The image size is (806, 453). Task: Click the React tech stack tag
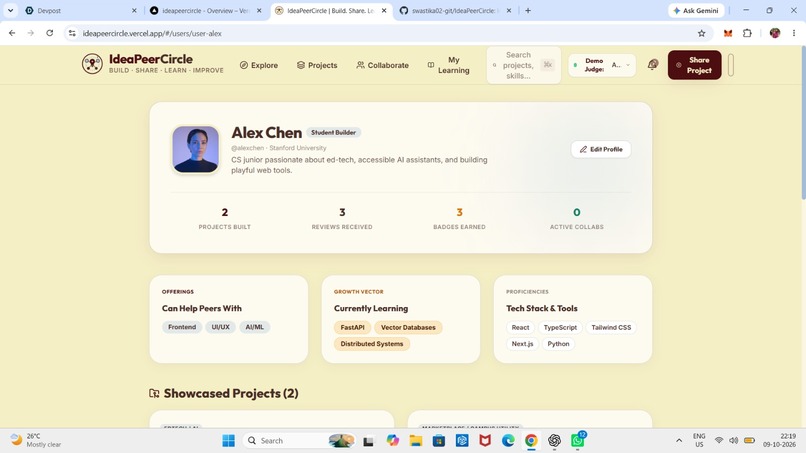(x=520, y=328)
